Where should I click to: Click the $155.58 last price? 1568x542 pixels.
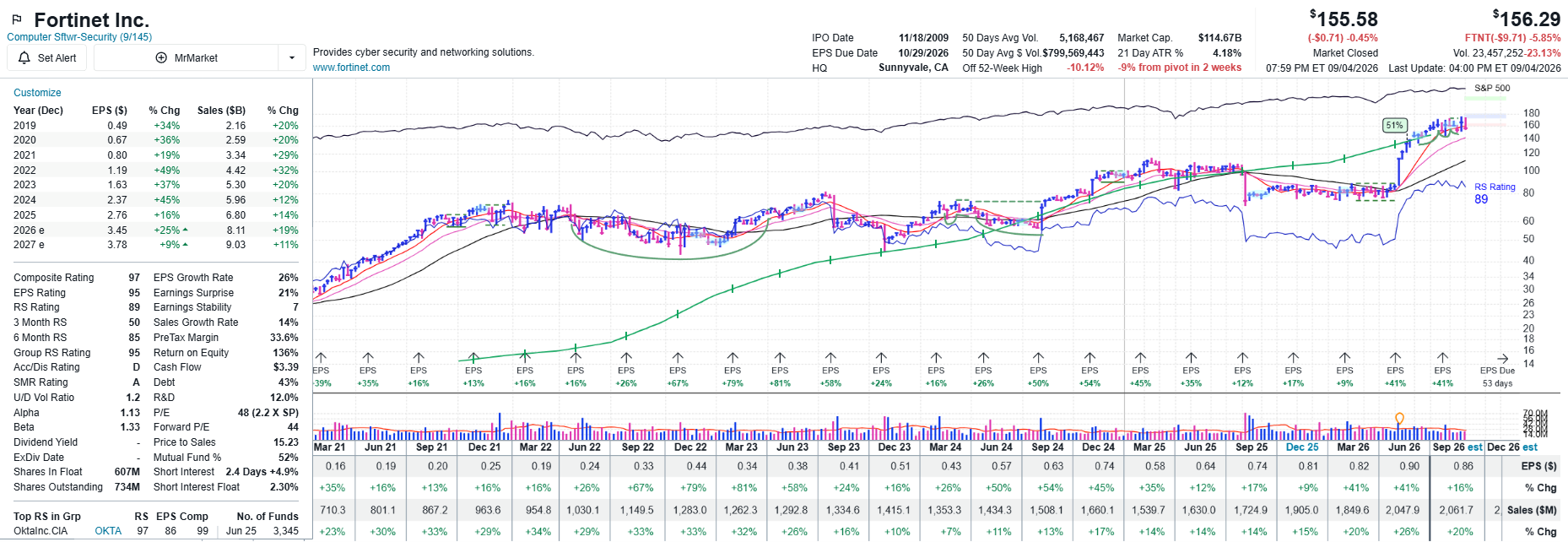(1344, 19)
